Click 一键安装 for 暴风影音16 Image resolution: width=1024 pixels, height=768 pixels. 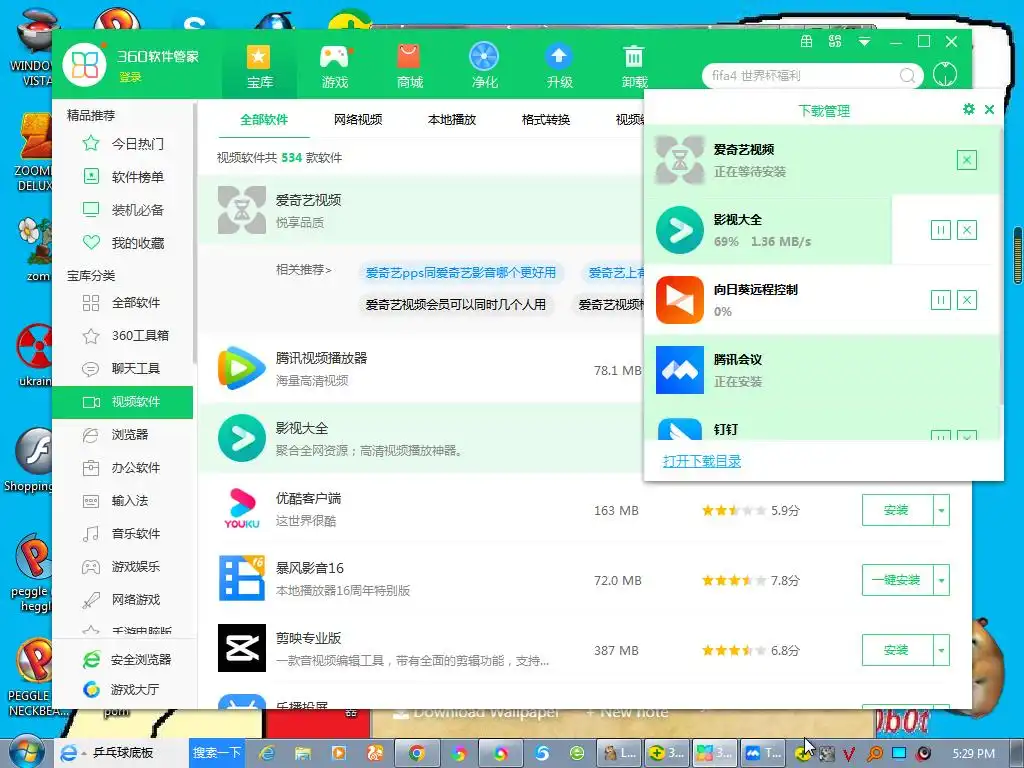(x=897, y=580)
